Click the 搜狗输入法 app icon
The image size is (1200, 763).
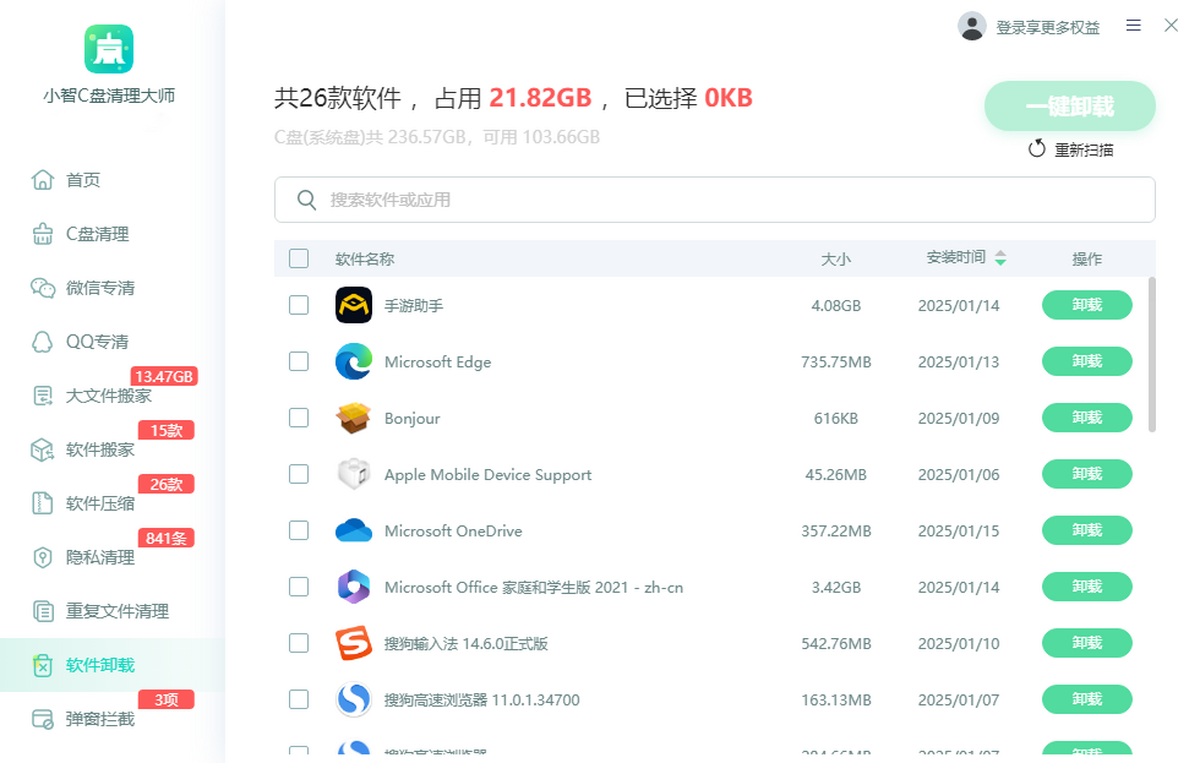pyautogui.click(x=354, y=643)
